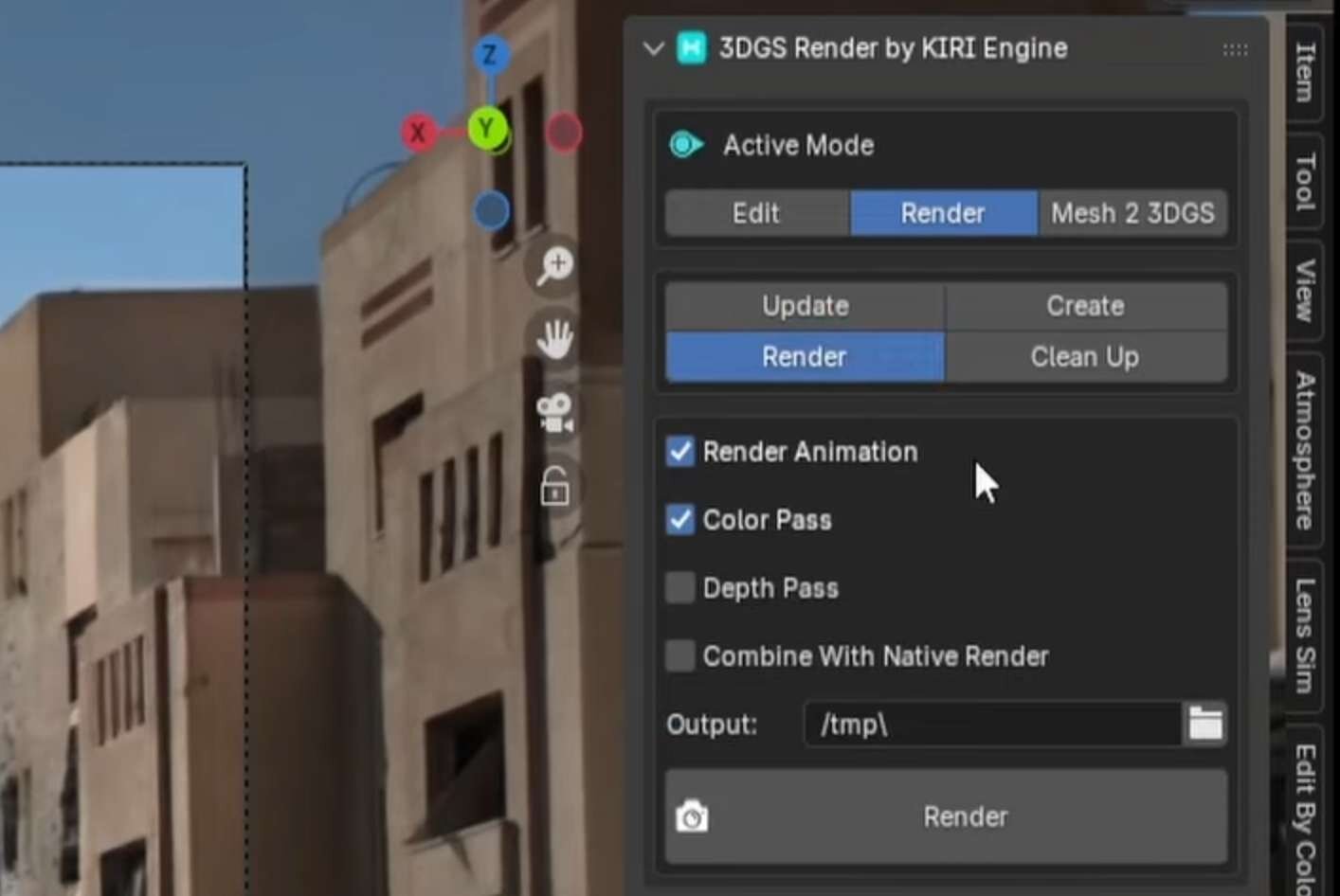Click the red X axis gizmo
1340x896 pixels.
tap(418, 133)
